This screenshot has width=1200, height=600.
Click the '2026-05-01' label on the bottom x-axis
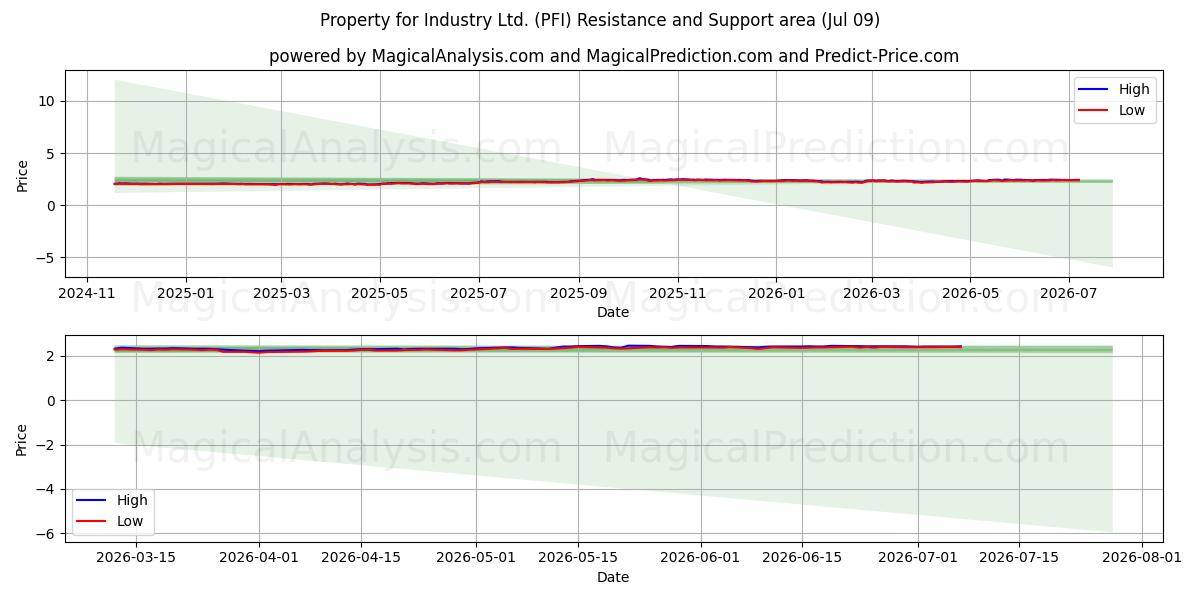[477, 558]
